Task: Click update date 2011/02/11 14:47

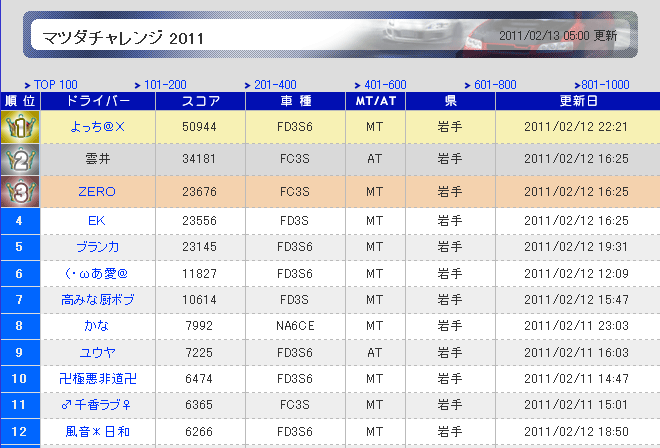Action: (576, 379)
